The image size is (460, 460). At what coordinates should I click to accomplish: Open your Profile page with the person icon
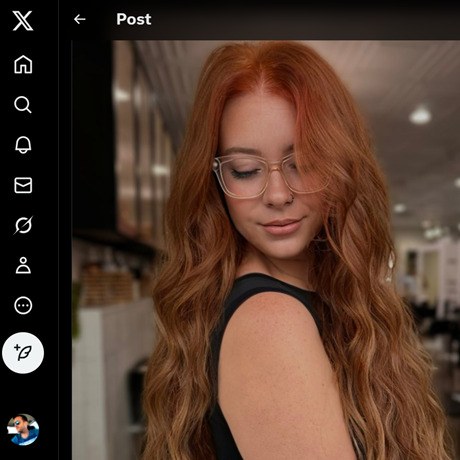point(23,265)
